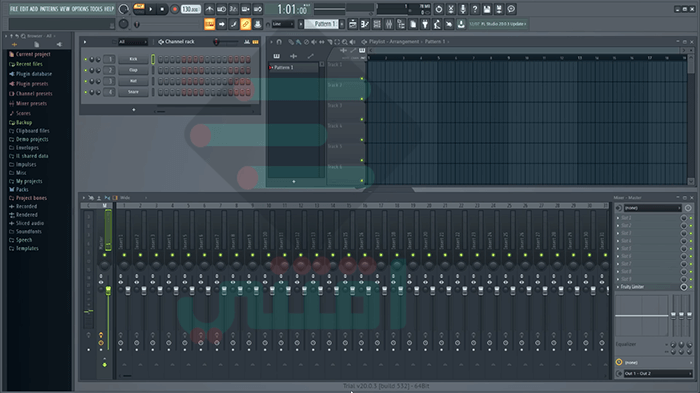
Task: Open the Channel rack options arrow menu
Action: click(x=85, y=42)
